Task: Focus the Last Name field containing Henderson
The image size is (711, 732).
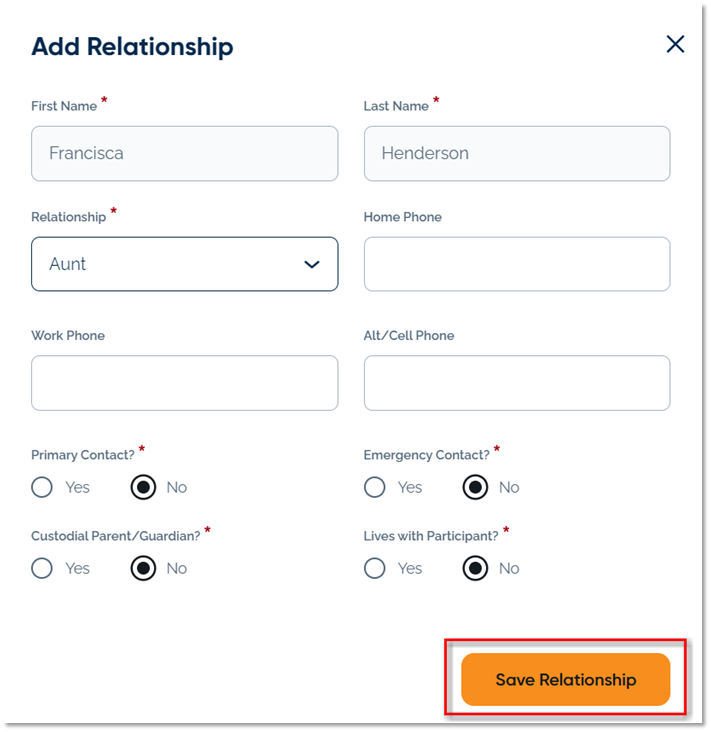Action: point(516,154)
